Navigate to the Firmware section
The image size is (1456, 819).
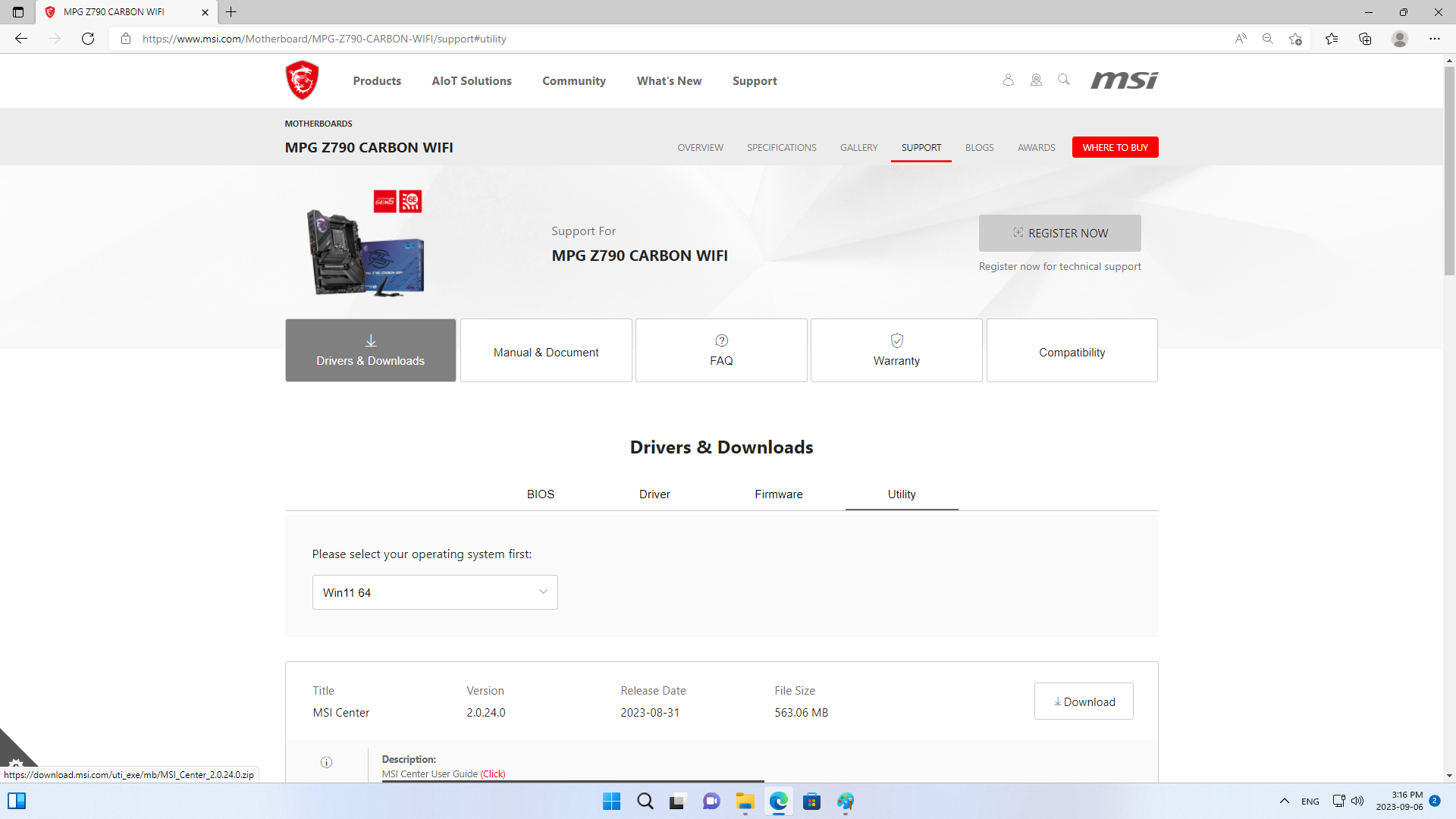(780, 494)
